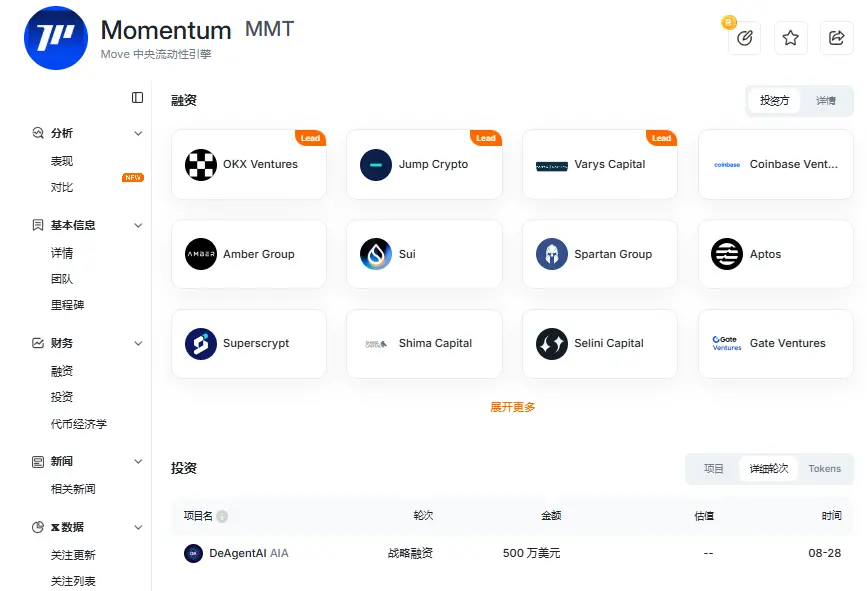Image resolution: width=867 pixels, height=591 pixels.
Task: Collapse the 分析 sidebar section
Action: coord(138,133)
